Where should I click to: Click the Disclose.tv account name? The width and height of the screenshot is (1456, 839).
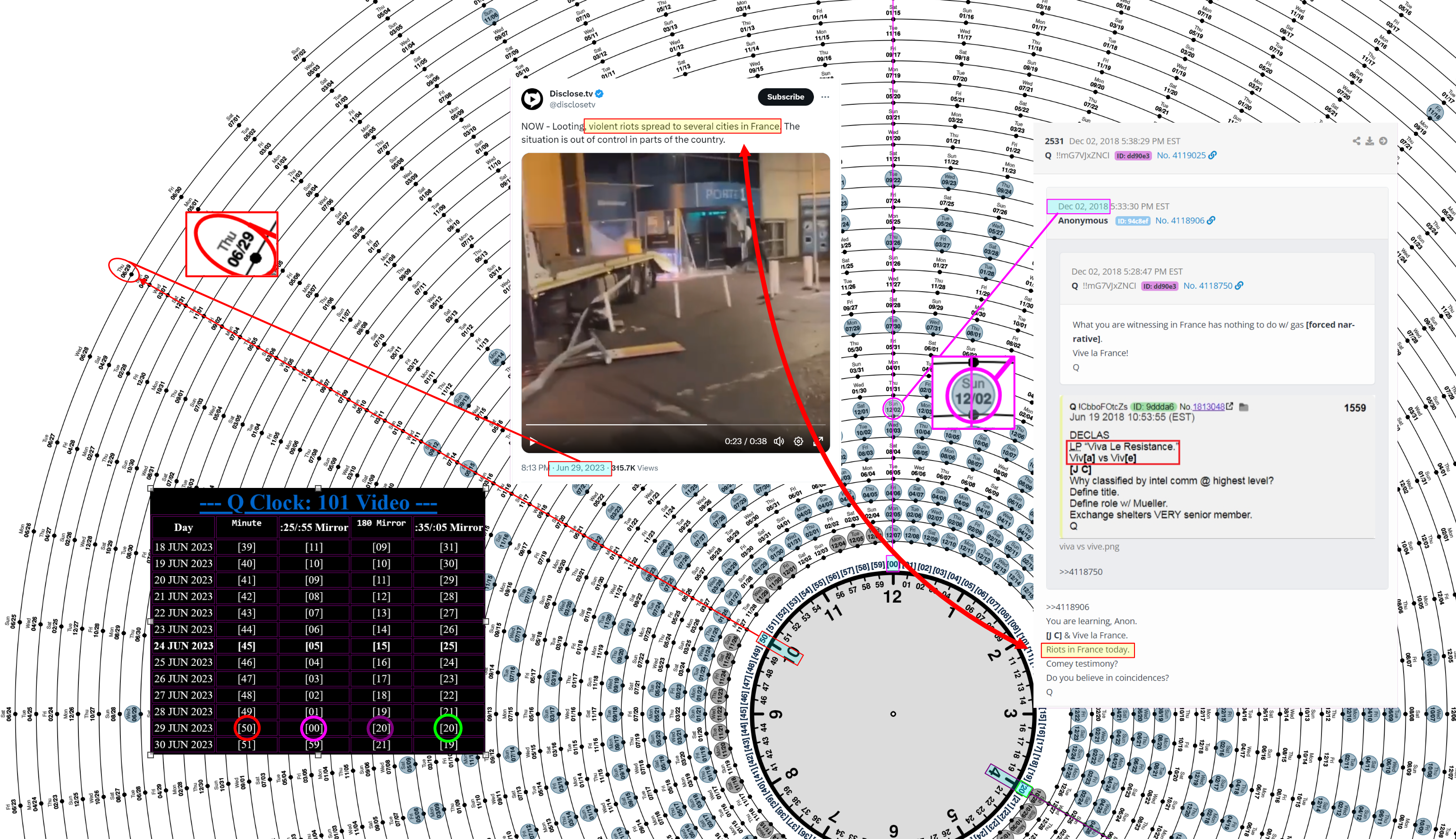coord(571,93)
